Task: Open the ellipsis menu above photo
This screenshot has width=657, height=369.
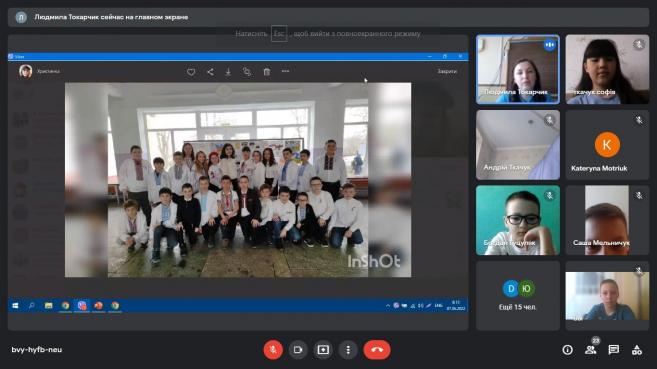Action: [x=285, y=72]
